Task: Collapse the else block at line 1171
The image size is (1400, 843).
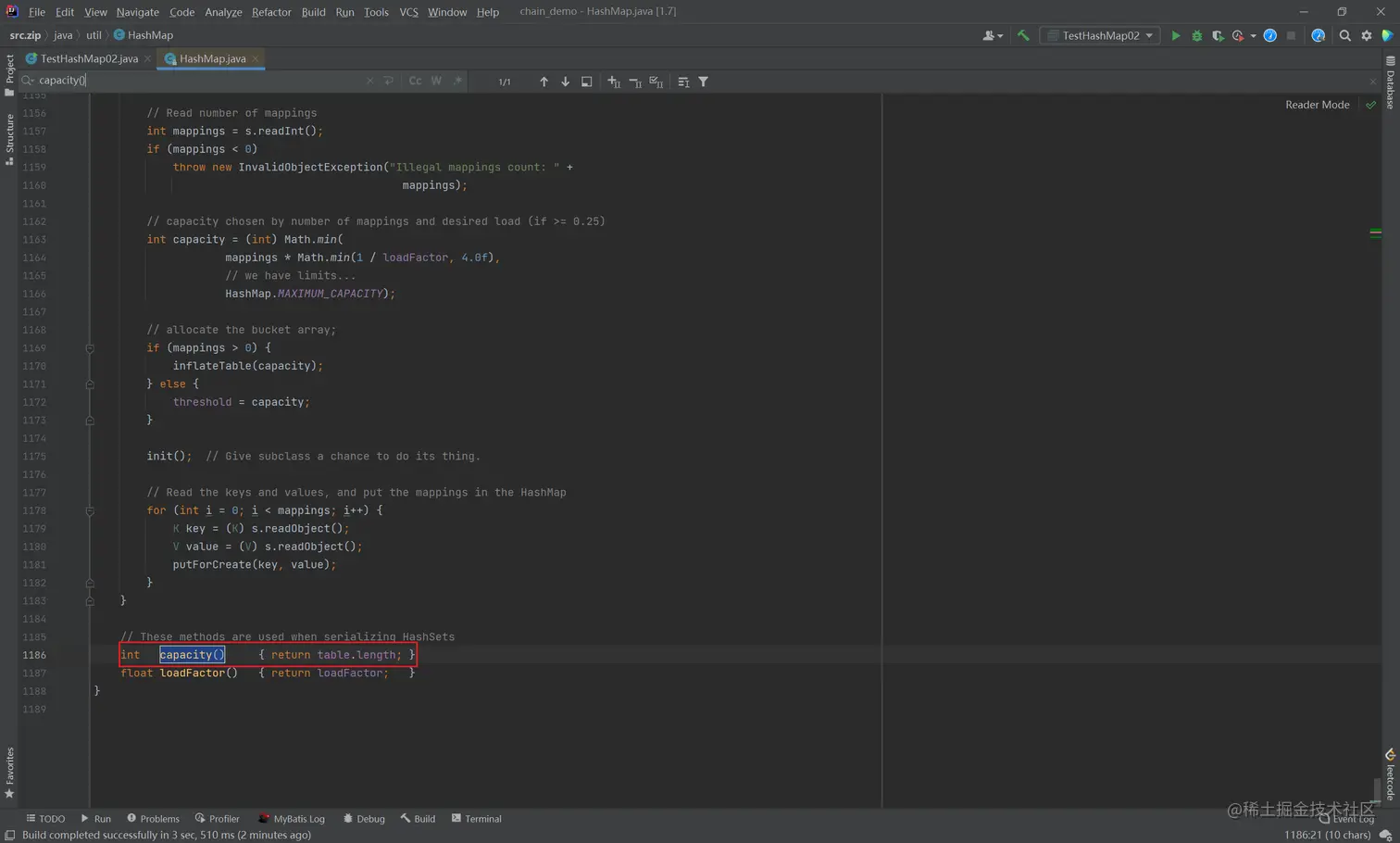Action: tap(90, 384)
